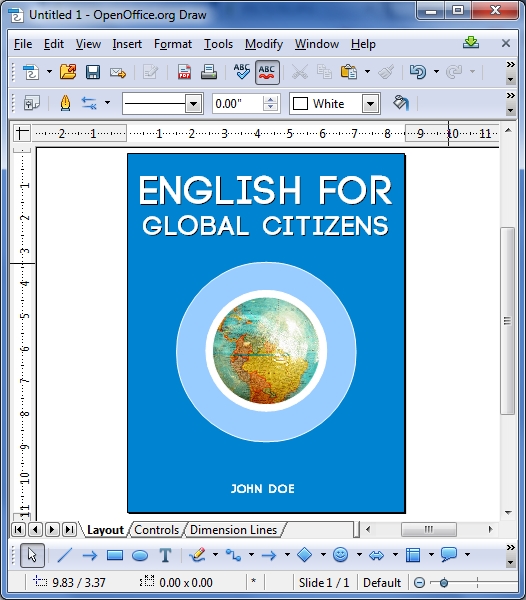This screenshot has height=600, width=526.
Task: Switch to the Controls layer tab
Action: pos(156,530)
